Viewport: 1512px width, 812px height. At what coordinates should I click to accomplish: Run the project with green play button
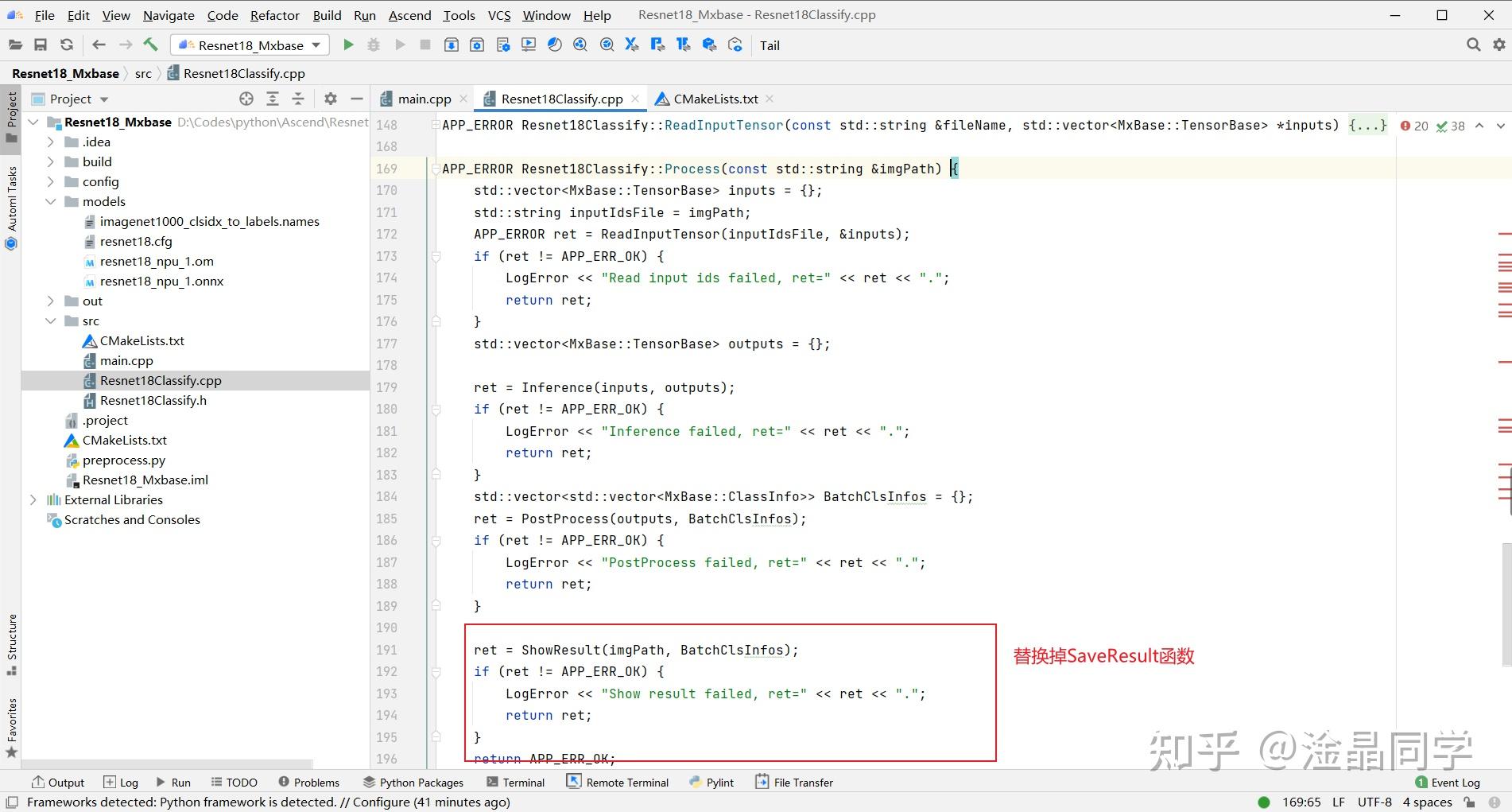(348, 45)
